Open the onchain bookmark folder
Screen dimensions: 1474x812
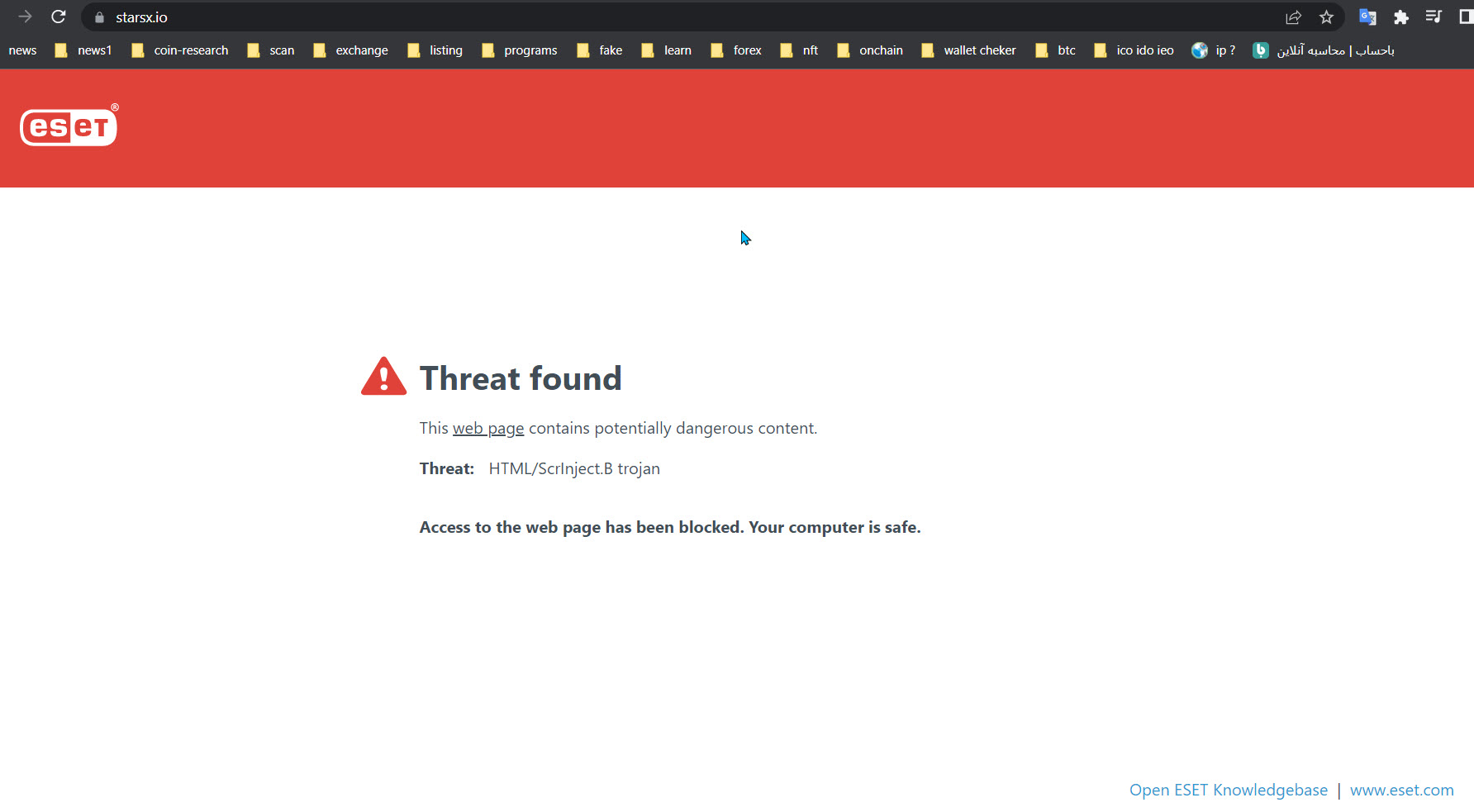[x=870, y=50]
